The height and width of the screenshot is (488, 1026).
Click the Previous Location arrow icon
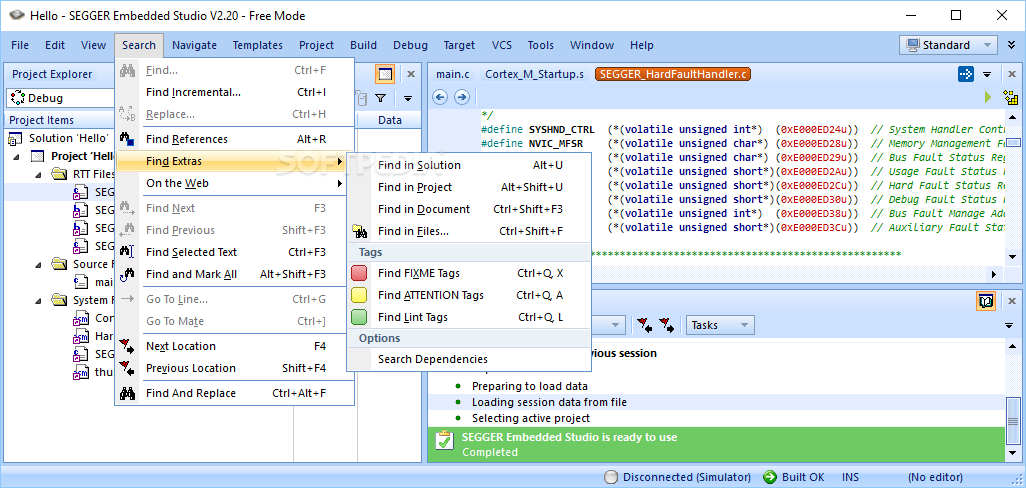(x=127, y=368)
